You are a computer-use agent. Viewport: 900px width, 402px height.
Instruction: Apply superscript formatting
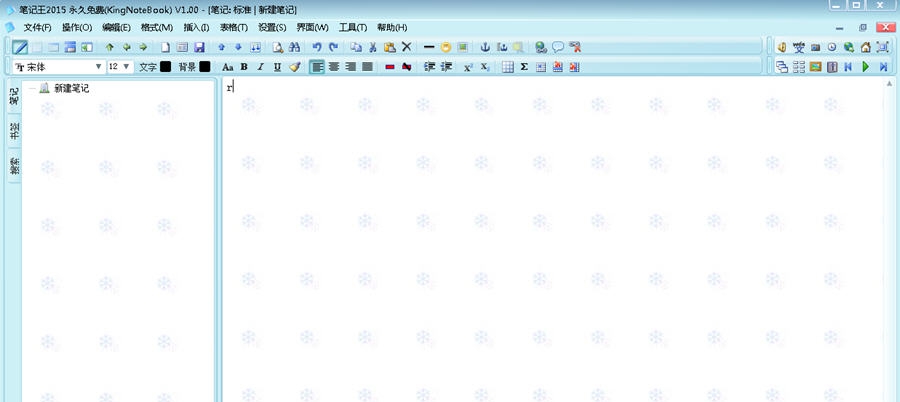pos(468,67)
